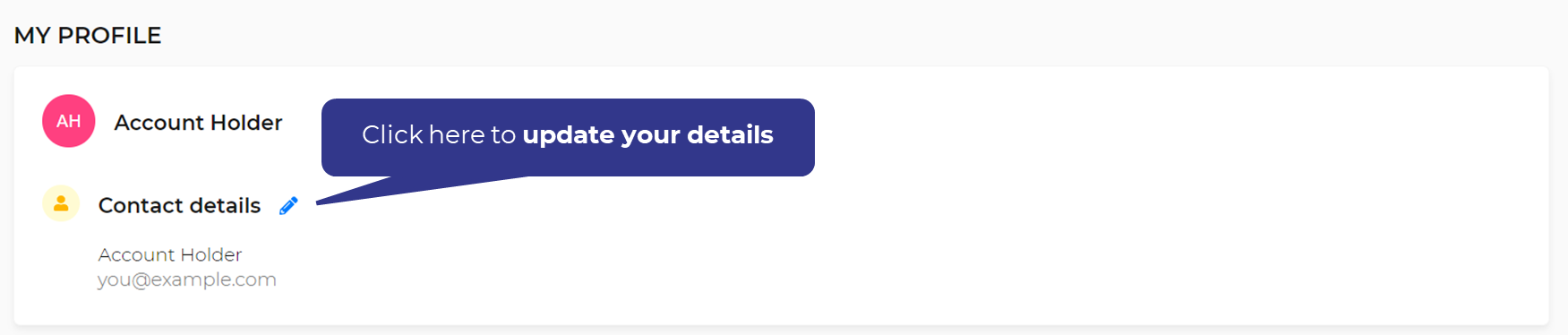Select the word 'PROFILE' in heading
The height and width of the screenshot is (335, 1568).
[109, 35]
